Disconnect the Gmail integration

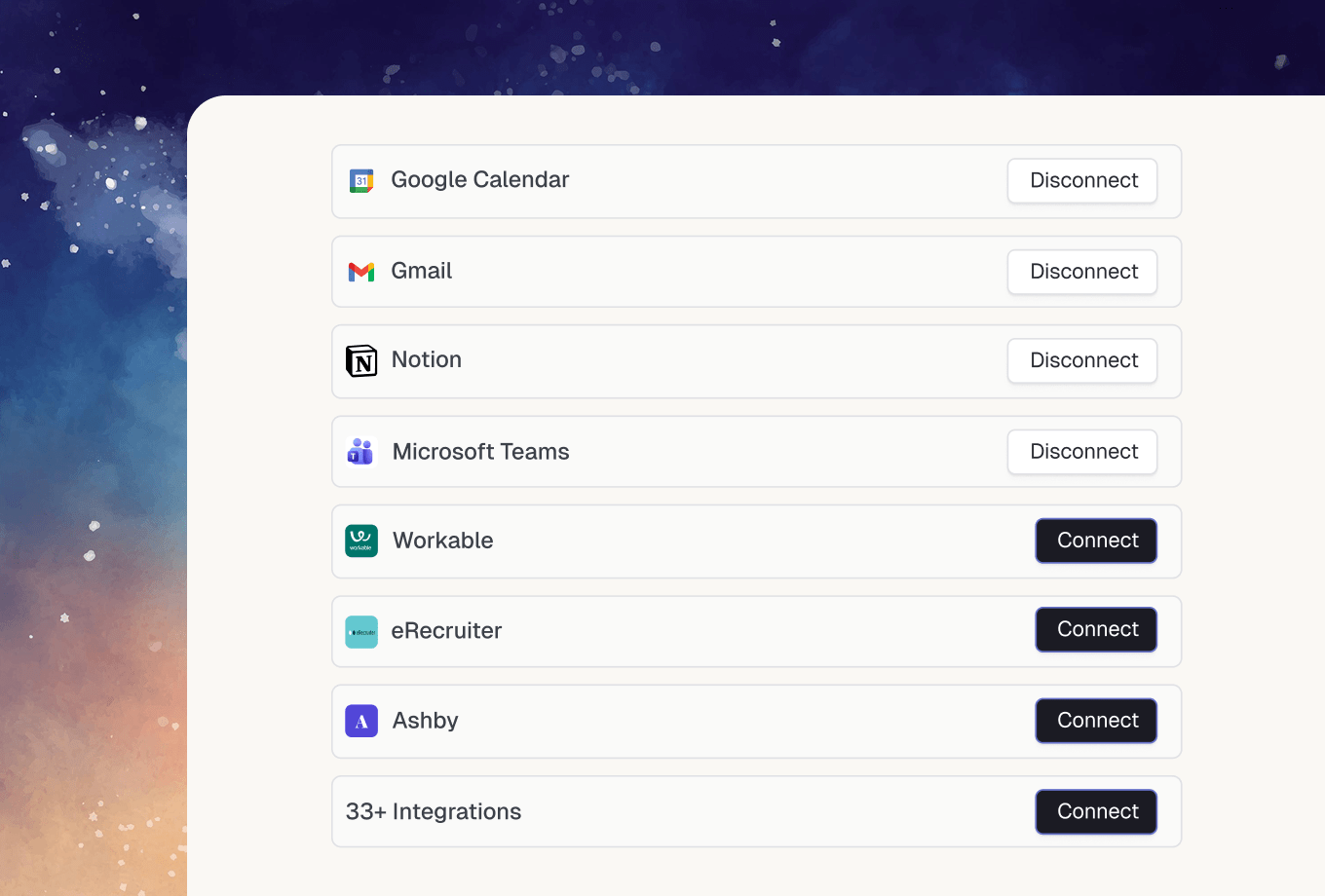tap(1082, 272)
